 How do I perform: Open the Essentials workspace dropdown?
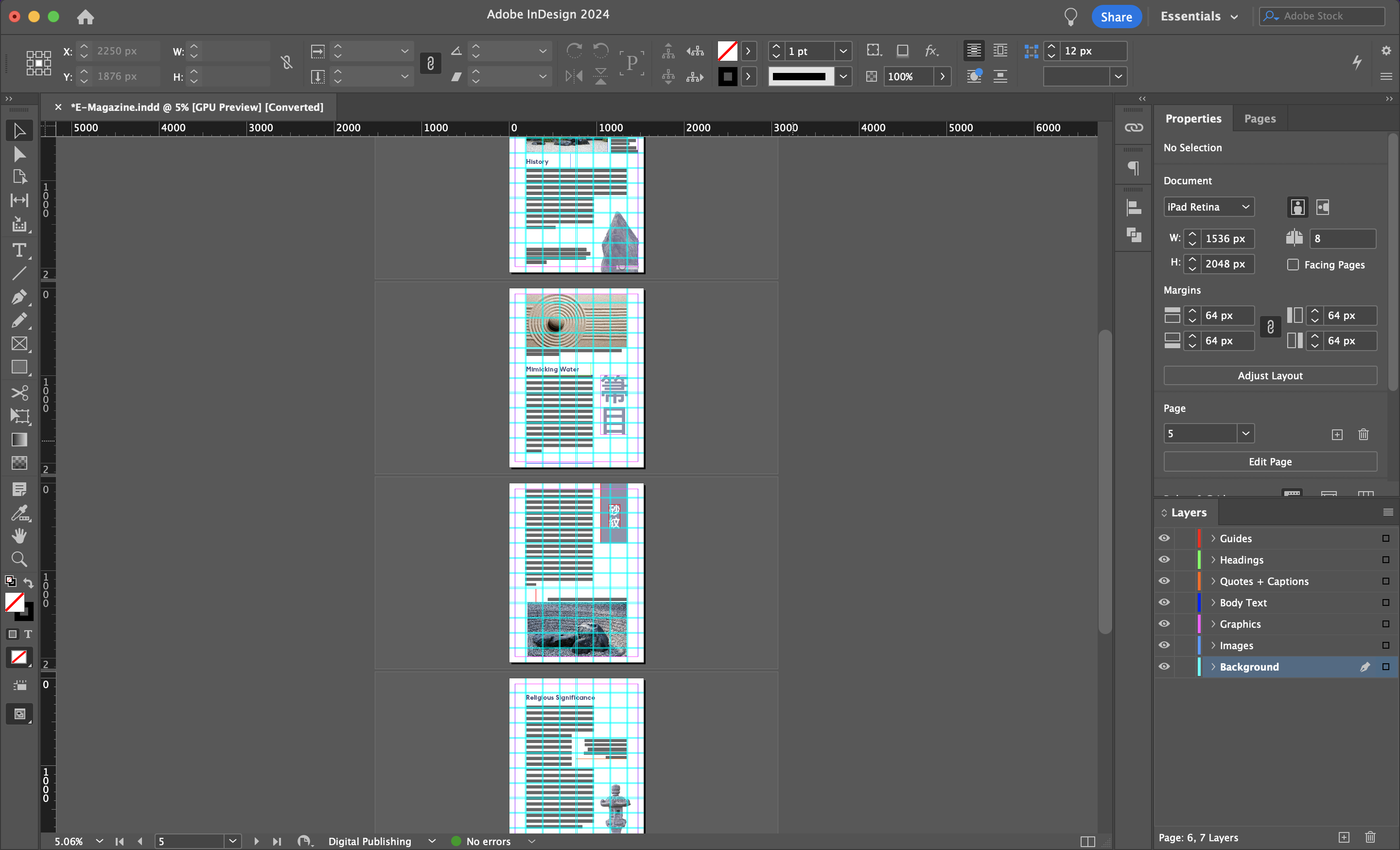pos(1199,17)
